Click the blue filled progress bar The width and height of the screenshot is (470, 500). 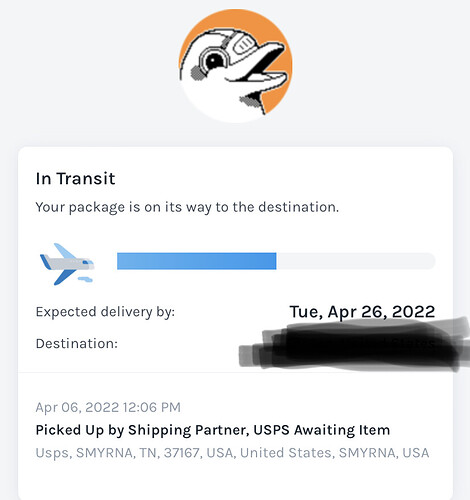(197, 261)
